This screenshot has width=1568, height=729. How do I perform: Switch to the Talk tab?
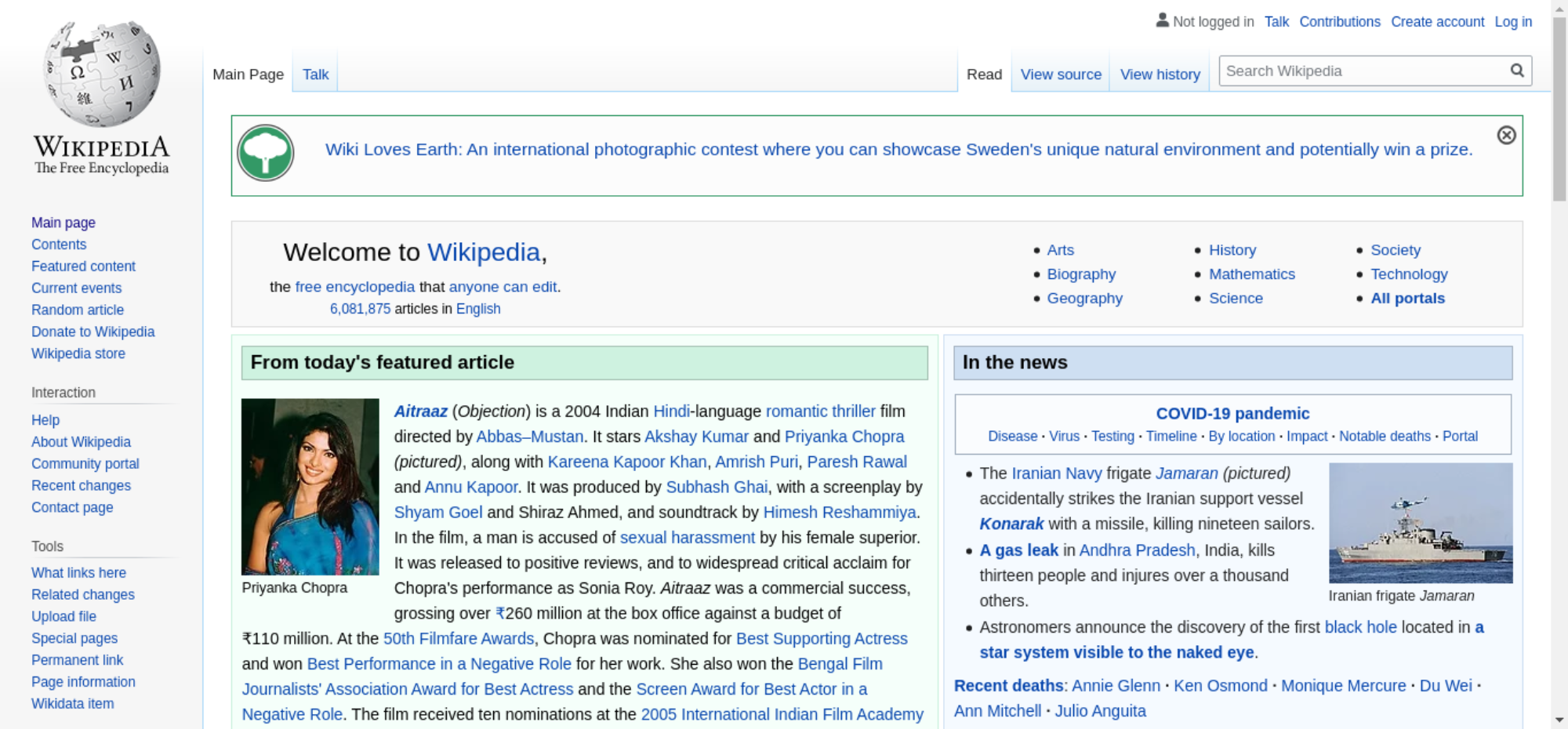click(x=315, y=74)
